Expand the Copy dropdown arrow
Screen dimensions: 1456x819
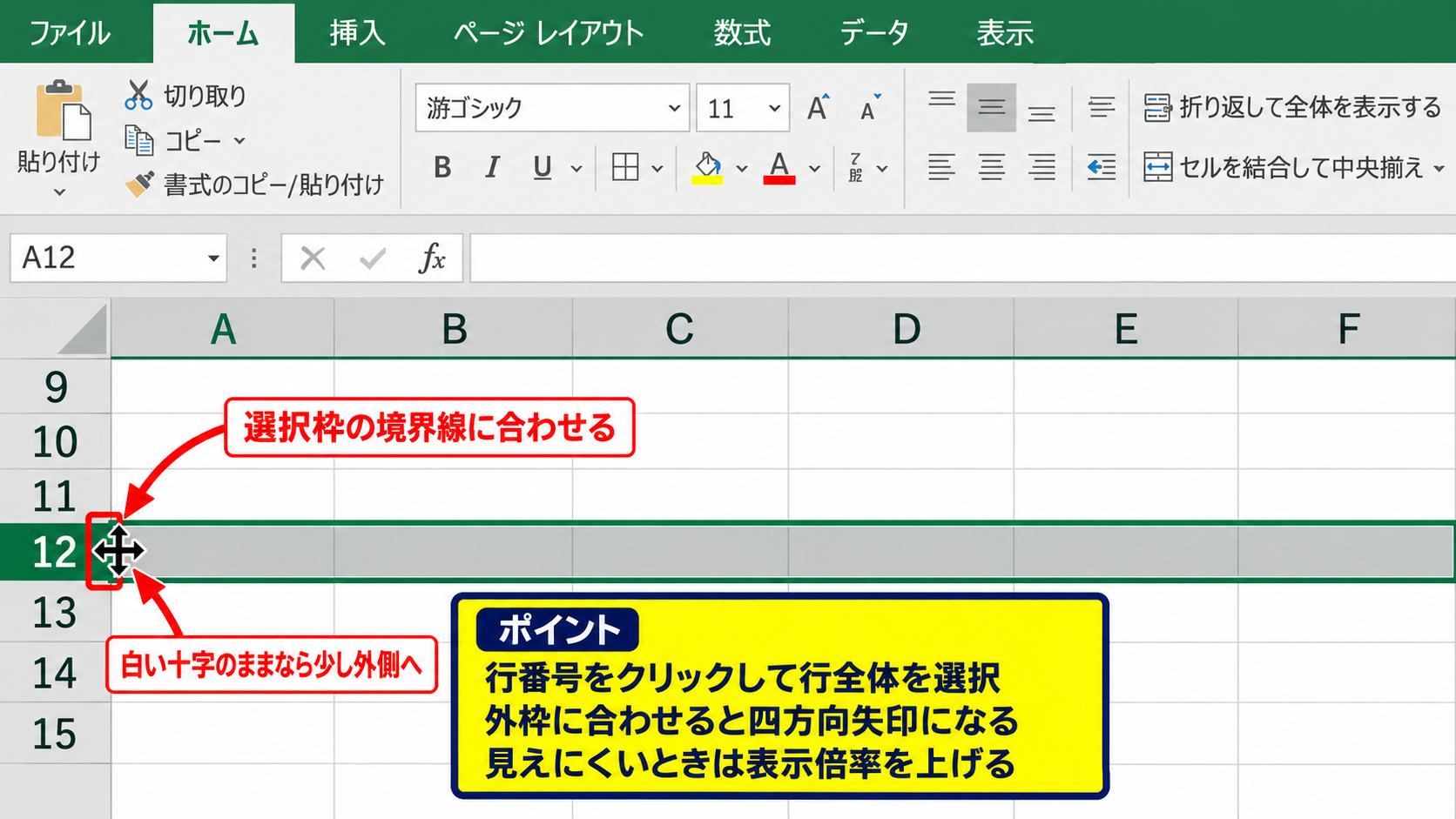click(x=239, y=140)
